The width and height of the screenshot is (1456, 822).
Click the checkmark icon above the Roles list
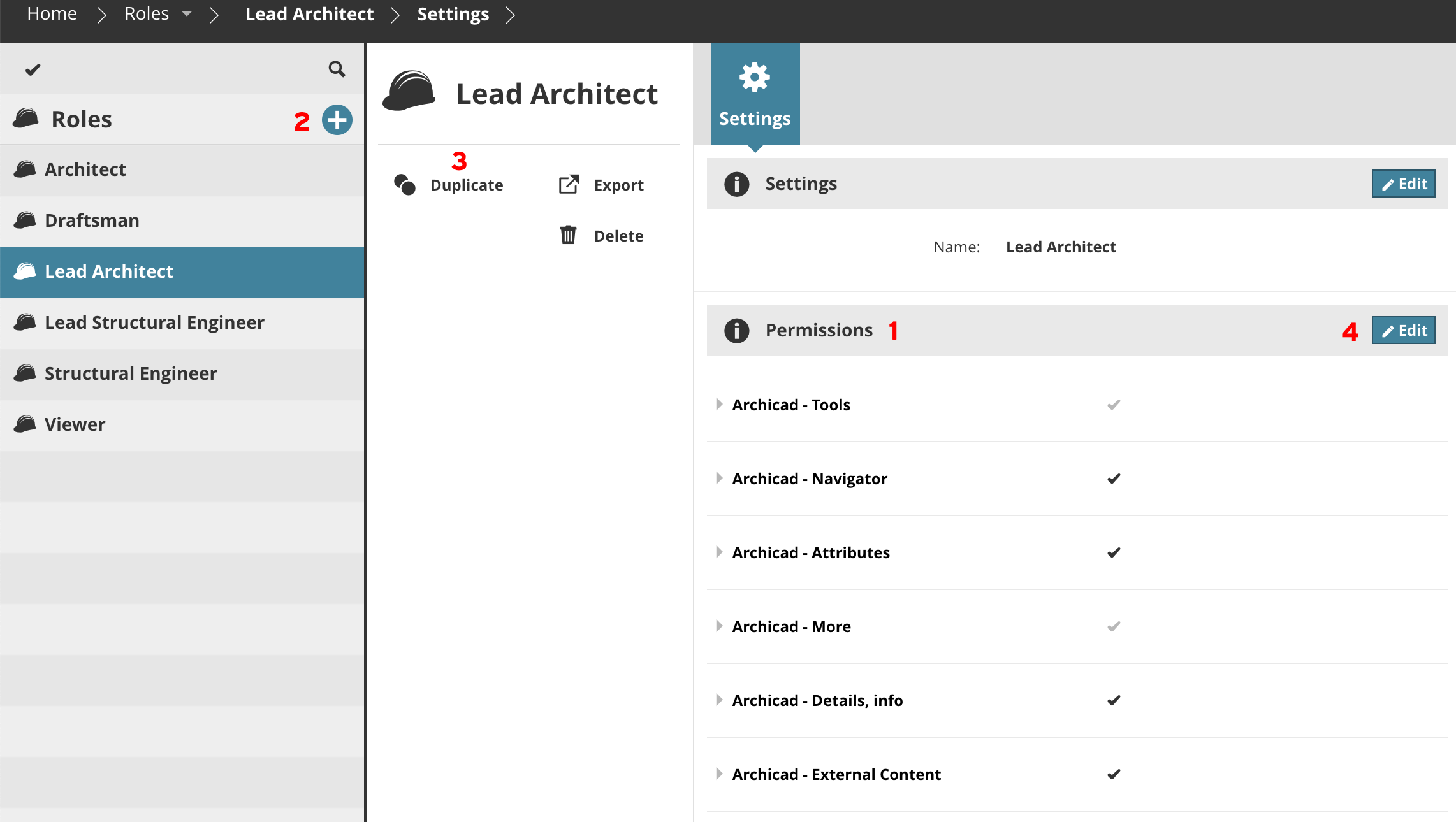coord(33,69)
